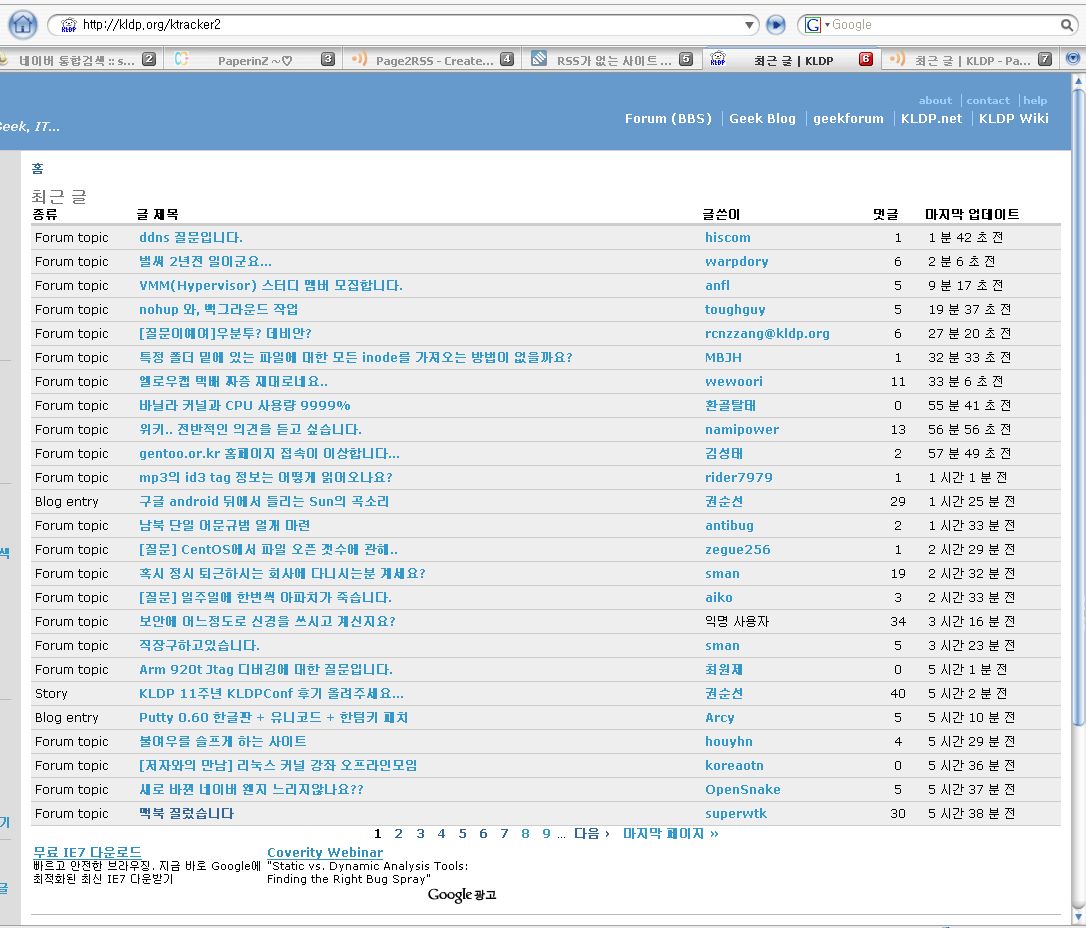Open the story 'KLDP 11주년 KLDPConf 후기'
The image size is (1086, 928).
271,693
